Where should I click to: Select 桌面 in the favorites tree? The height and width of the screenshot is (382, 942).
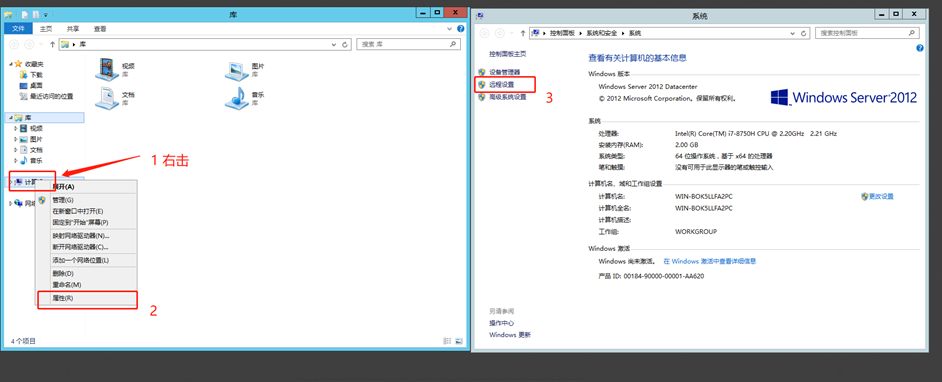36,85
